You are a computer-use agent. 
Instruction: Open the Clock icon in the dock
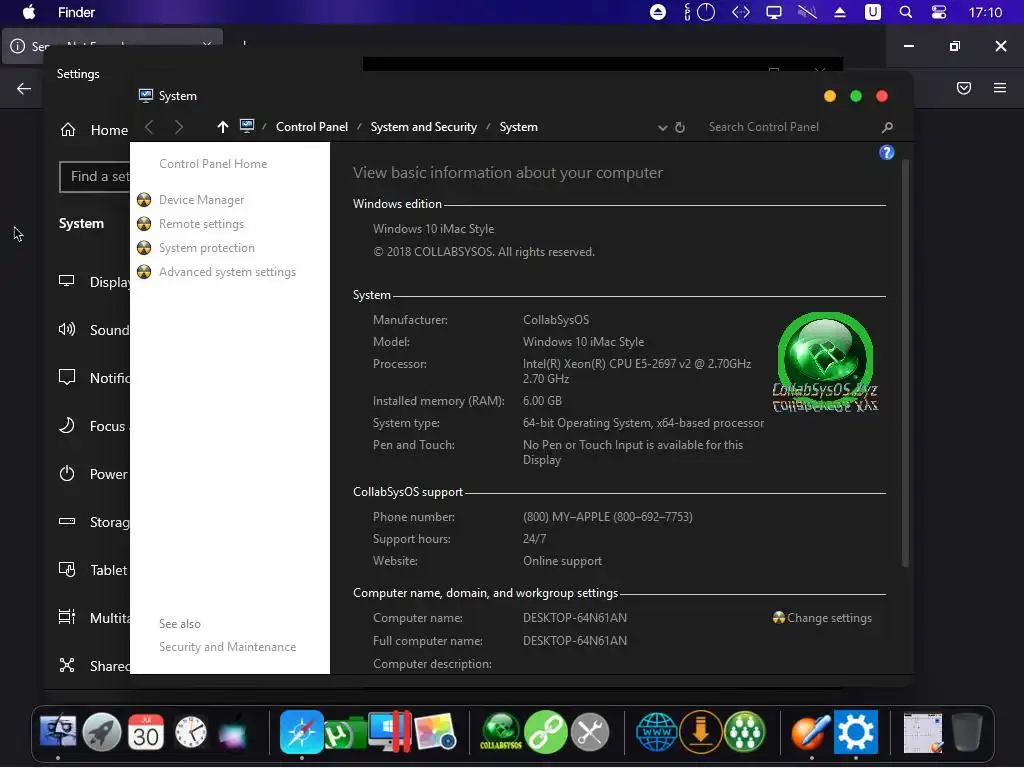[x=190, y=732]
